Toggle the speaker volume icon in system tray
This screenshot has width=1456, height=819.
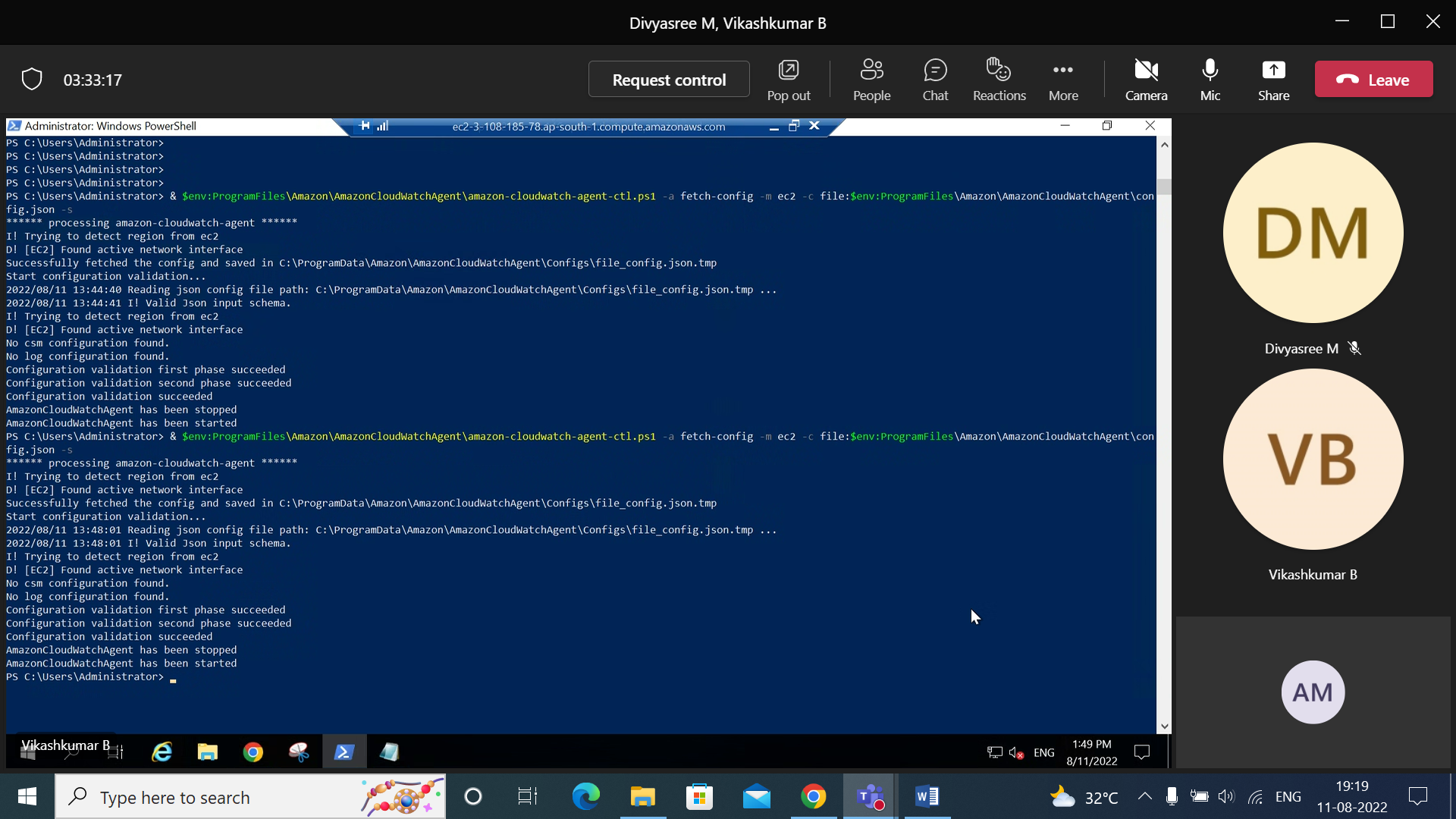(x=1225, y=797)
